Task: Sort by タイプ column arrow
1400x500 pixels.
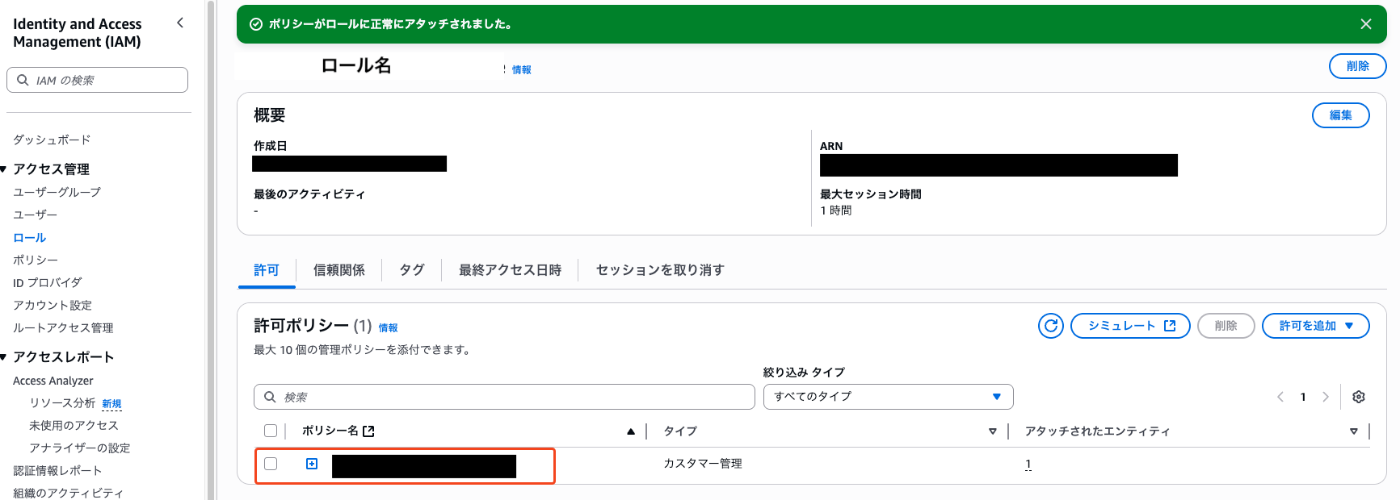Action: [x=992, y=432]
